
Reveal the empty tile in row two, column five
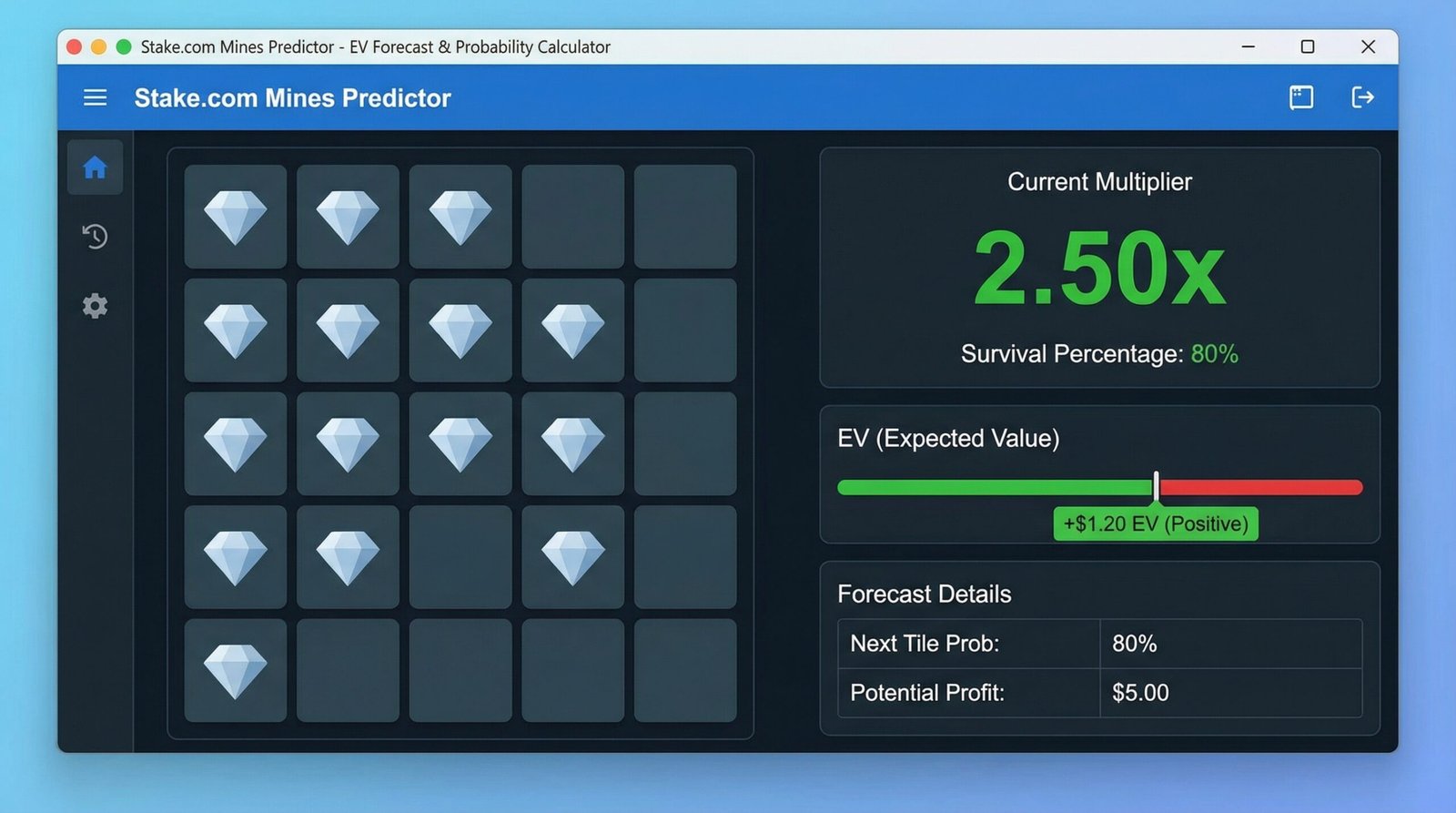point(685,330)
